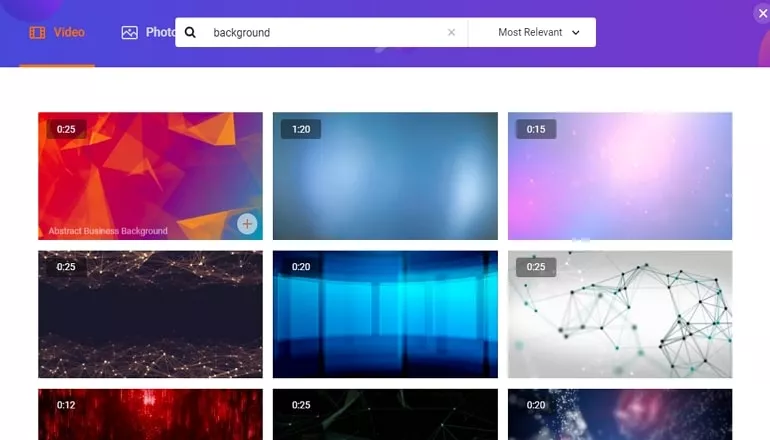Viewport: 770px width, 440px height.
Task: Select the dark gold particle network thumbnail
Action: (150, 314)
